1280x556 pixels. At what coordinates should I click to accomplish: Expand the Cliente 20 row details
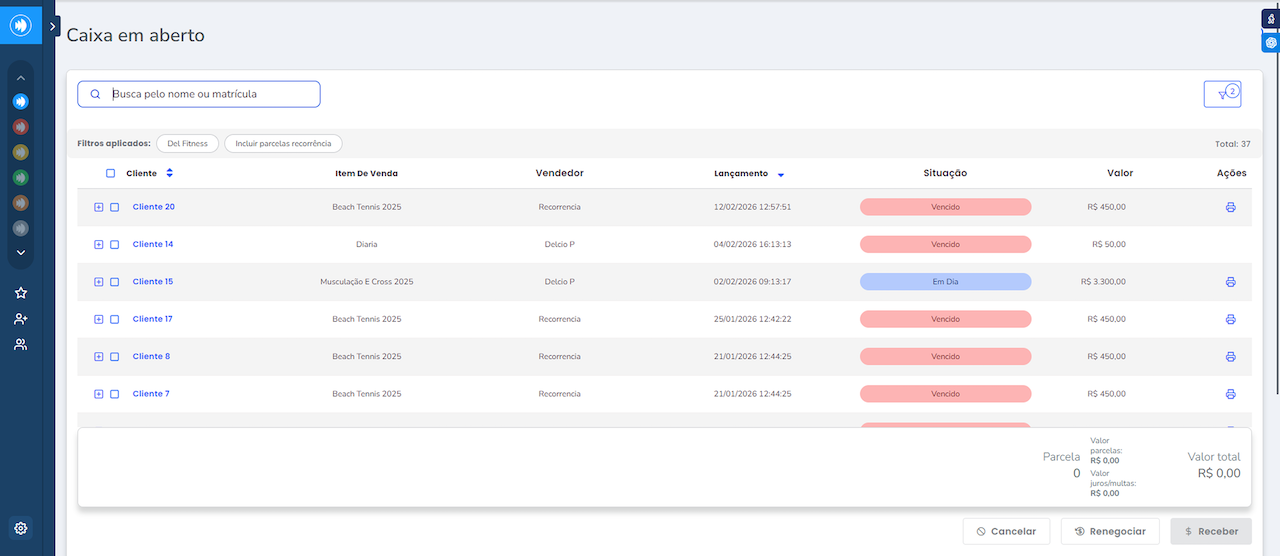(x=98, y=207)
